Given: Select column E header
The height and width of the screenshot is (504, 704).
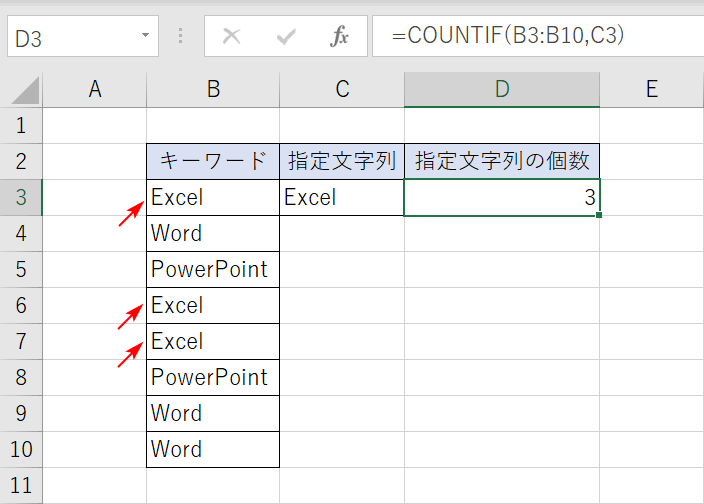Looking at the screenshot, I should pos(651,89).
